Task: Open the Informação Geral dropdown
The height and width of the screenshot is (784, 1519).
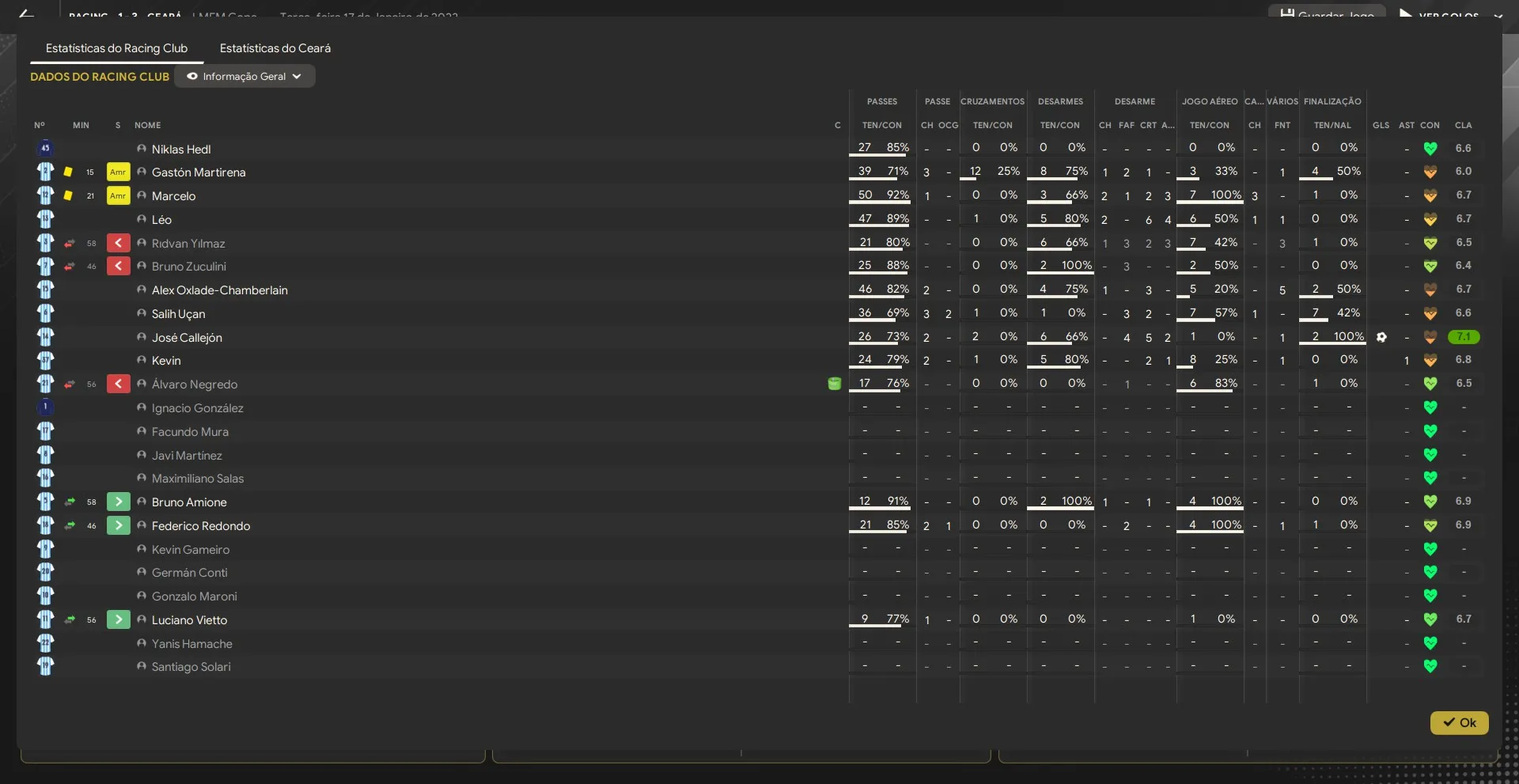Action: (x=244, y=77)
